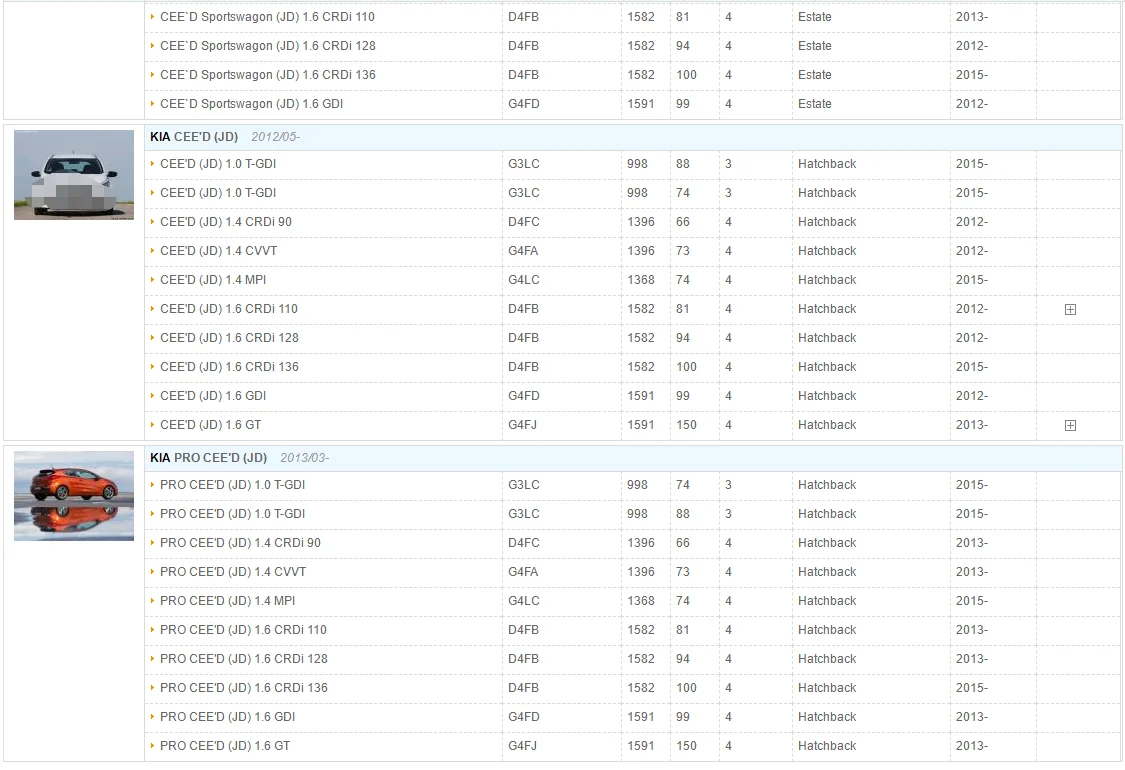
Task: Click engine code D4FC in CEE'D 1.4 CRDi 90 row
Action: [x=524, y=222]
